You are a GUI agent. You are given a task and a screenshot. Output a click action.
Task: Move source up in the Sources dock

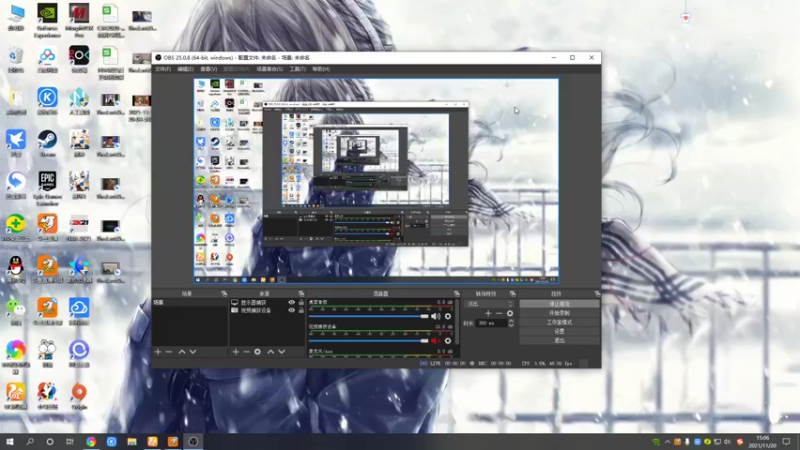(x=270, y=352)
